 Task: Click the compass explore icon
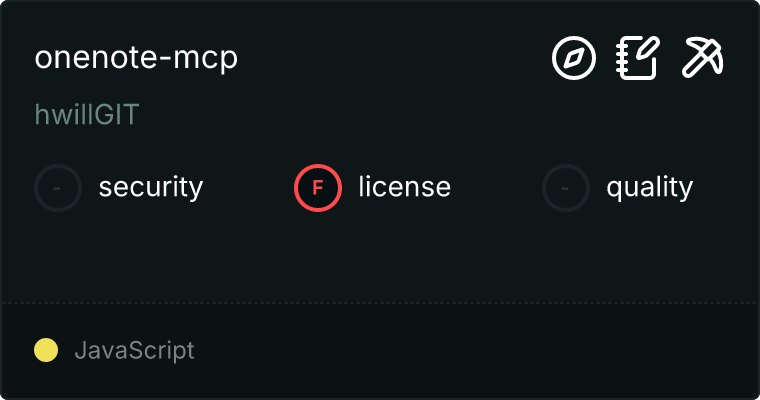(574, 58)
